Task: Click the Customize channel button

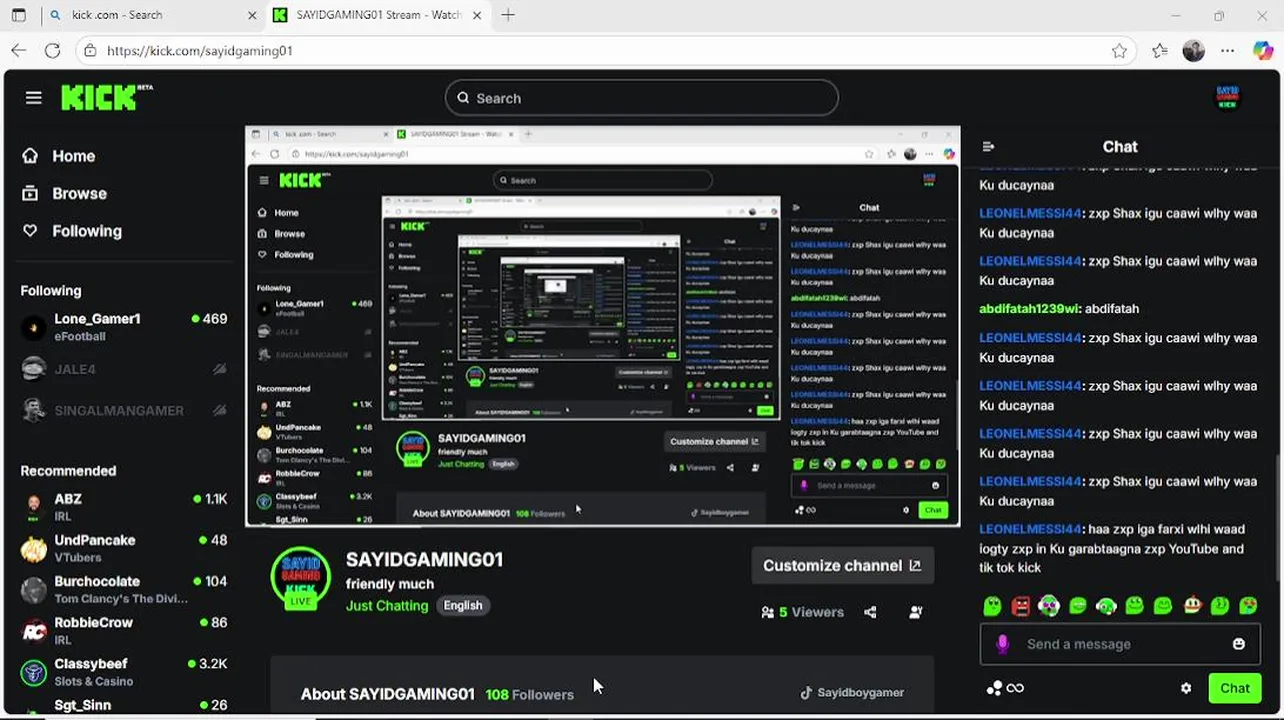Action: pos(842,565)
